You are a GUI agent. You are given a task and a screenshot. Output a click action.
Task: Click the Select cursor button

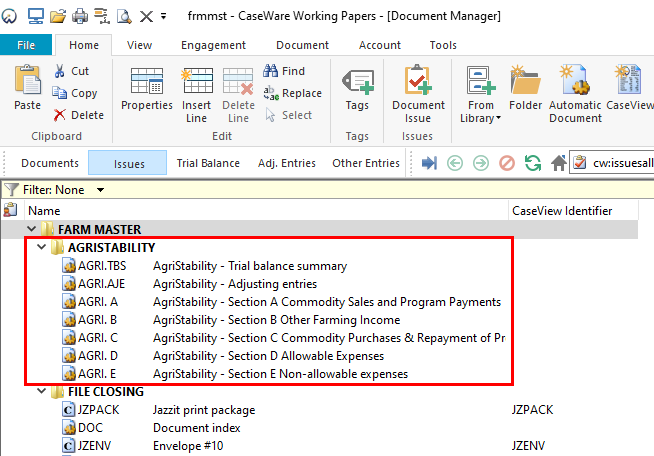tap(289, 115)
